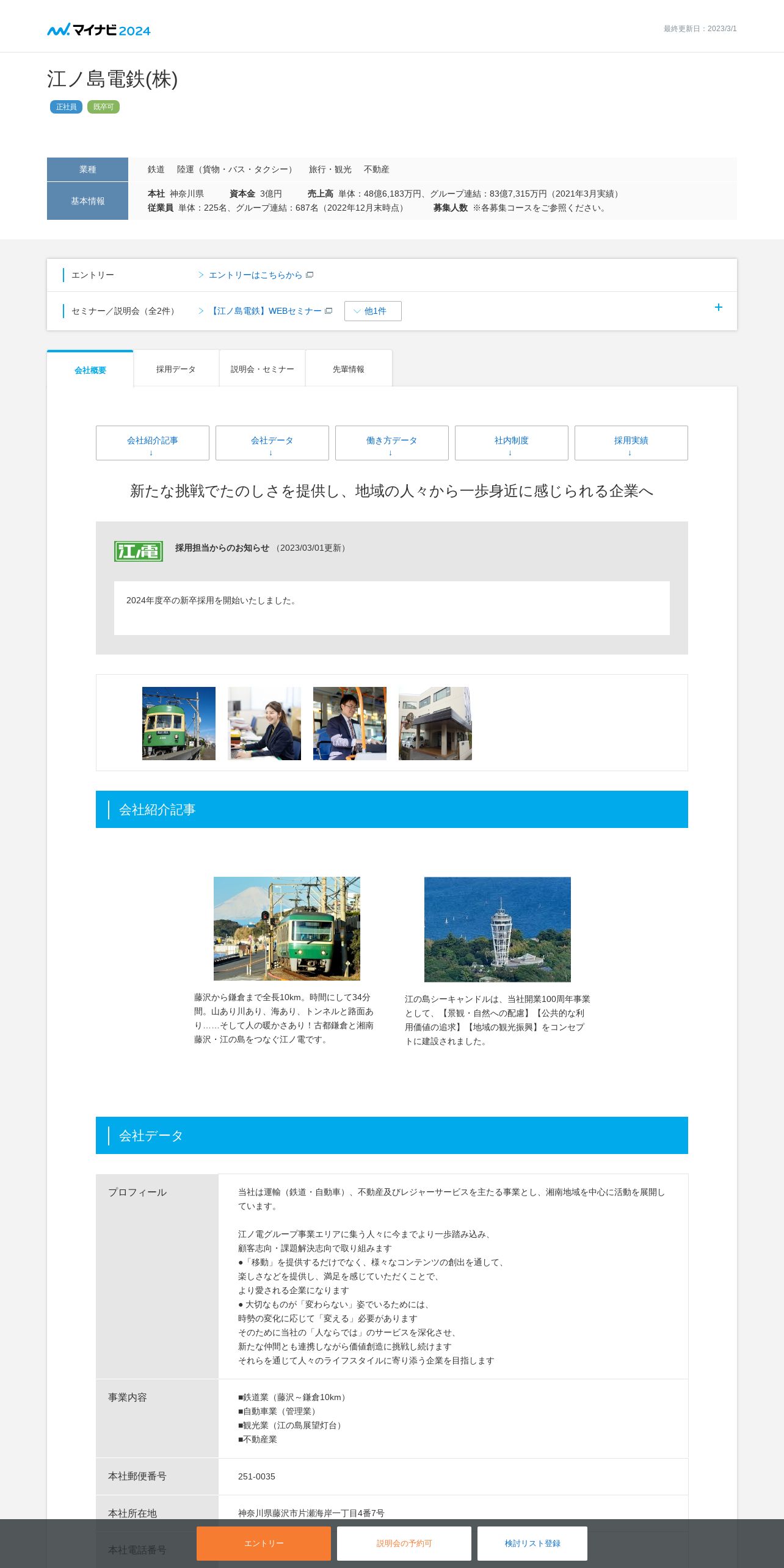Open the 【江ノ島電鉄】WEBセミナー link
Image resolution: width=784 pixels, height=1568 pixels.
[265, 311]
